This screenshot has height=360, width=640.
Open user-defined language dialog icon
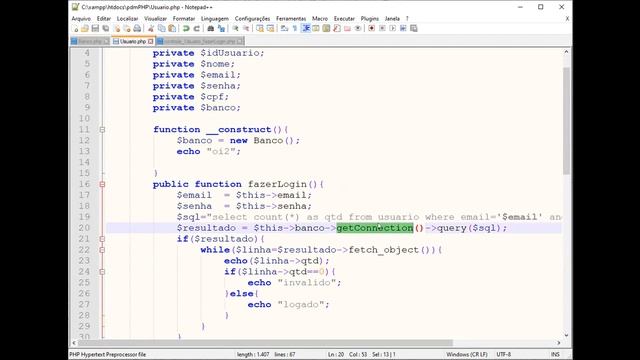click(x=316, y=28)
